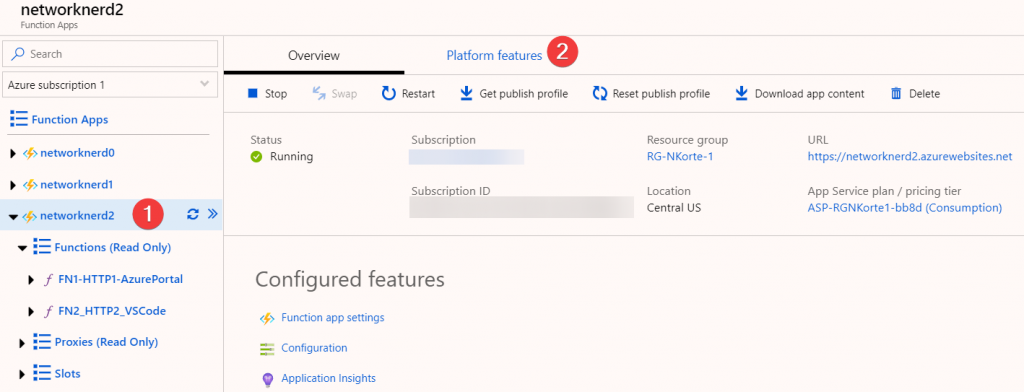Select FN1-HTTP1-AzurePortal function
The width and height of the screenshot is (1024, 392).
(121, 279)
